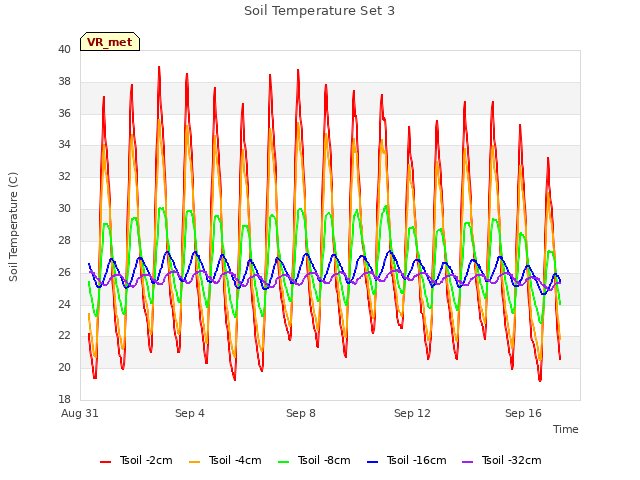Select the Tsoil -4cm legend label
This screenshot has width=640, height=480.
[235, 460]
